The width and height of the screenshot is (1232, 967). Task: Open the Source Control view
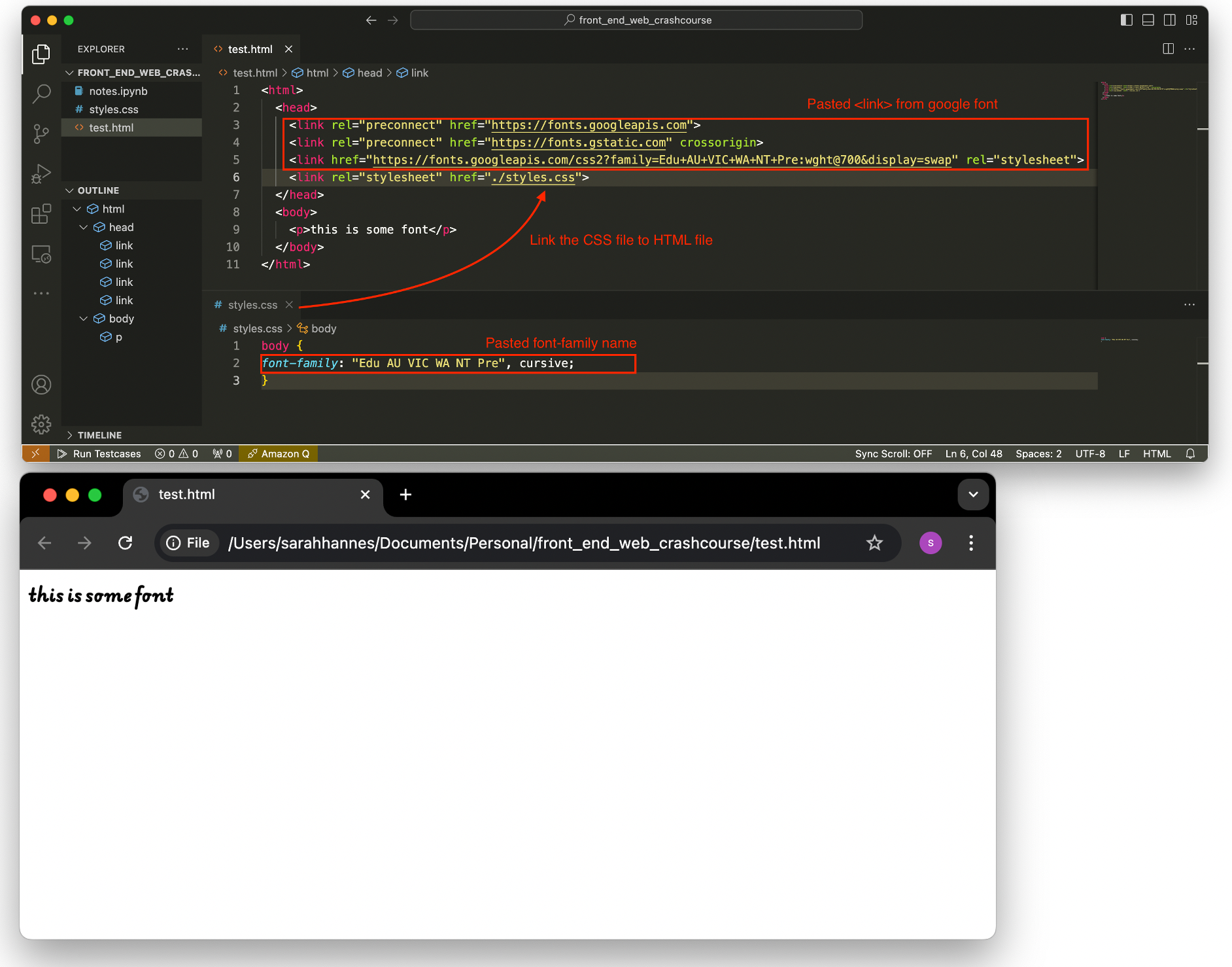[41, 134]
